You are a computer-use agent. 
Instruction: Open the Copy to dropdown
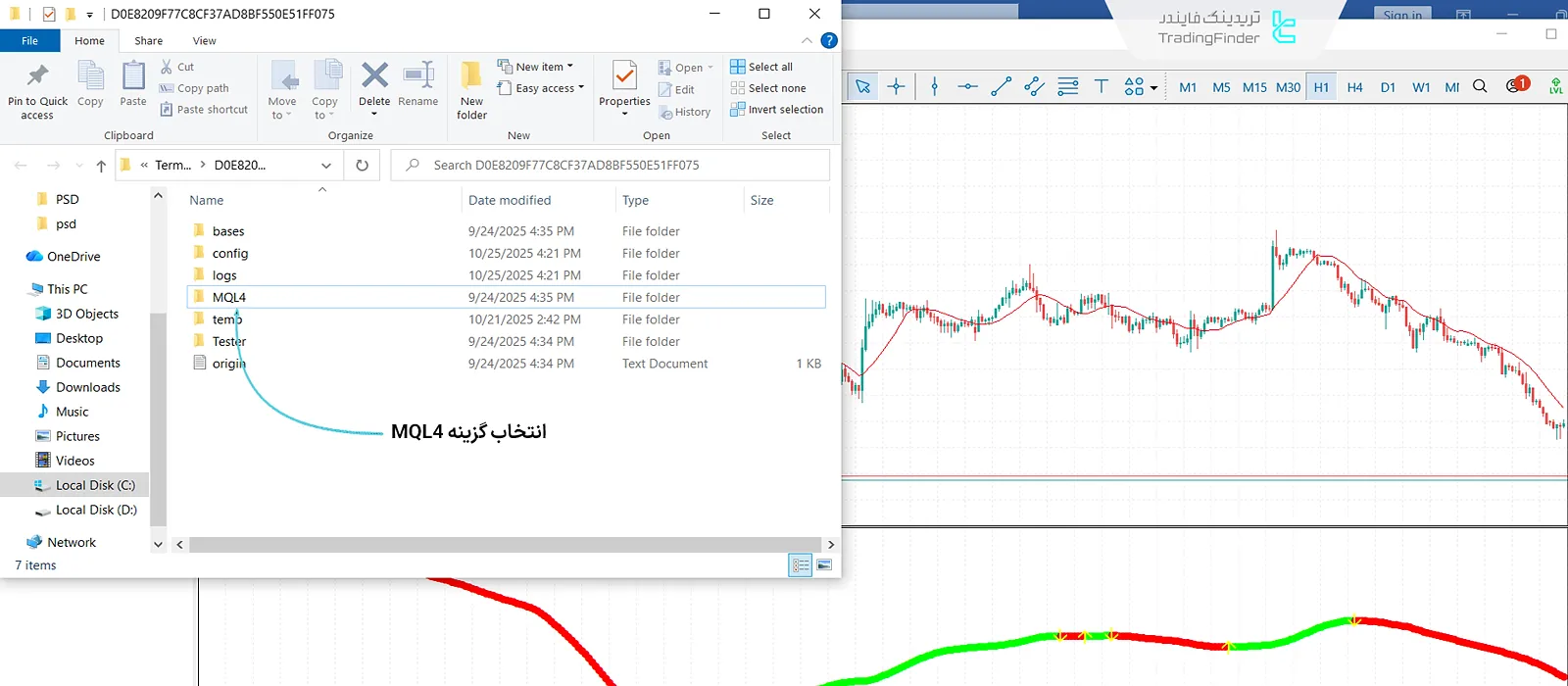[324, 108]
